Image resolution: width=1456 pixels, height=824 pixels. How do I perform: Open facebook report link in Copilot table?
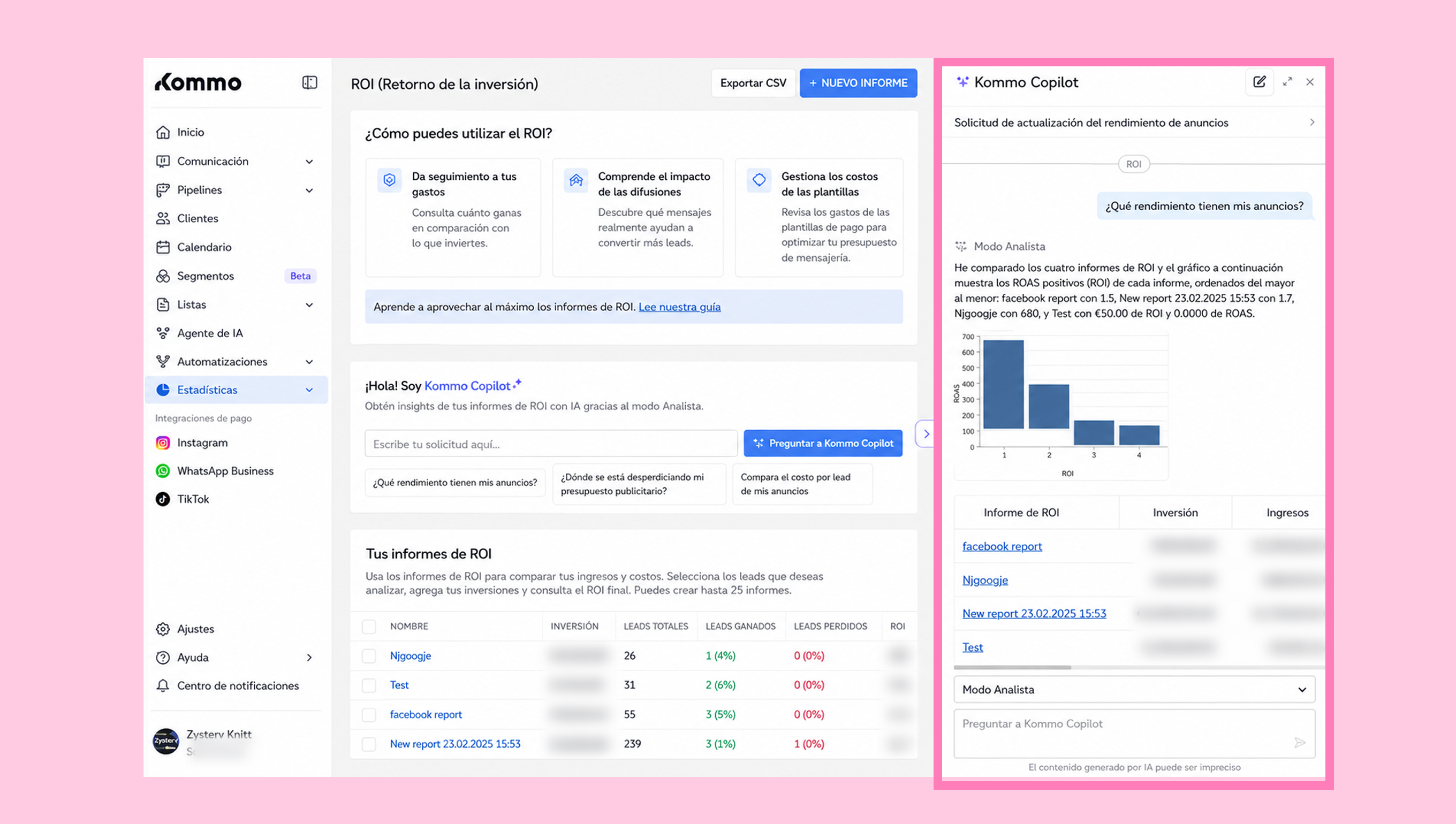click(x=1002, y=546)
